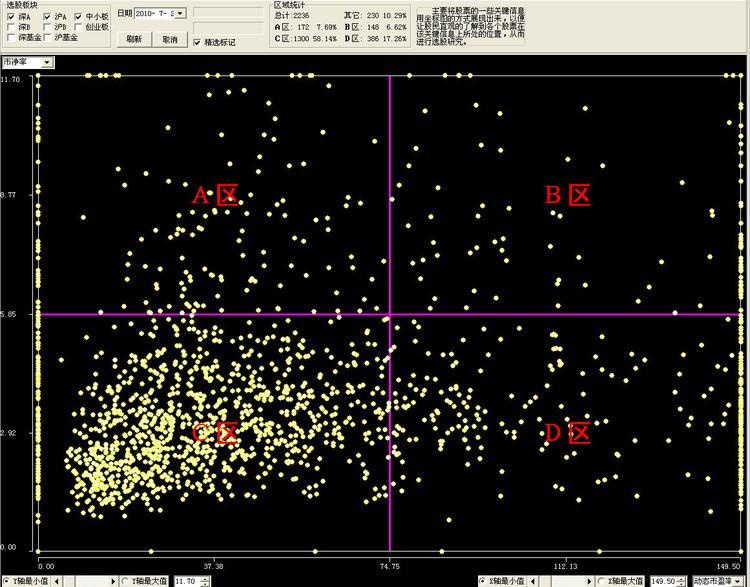Click the red A区 region label
750x587 pixels.
(x=215, y=195)
